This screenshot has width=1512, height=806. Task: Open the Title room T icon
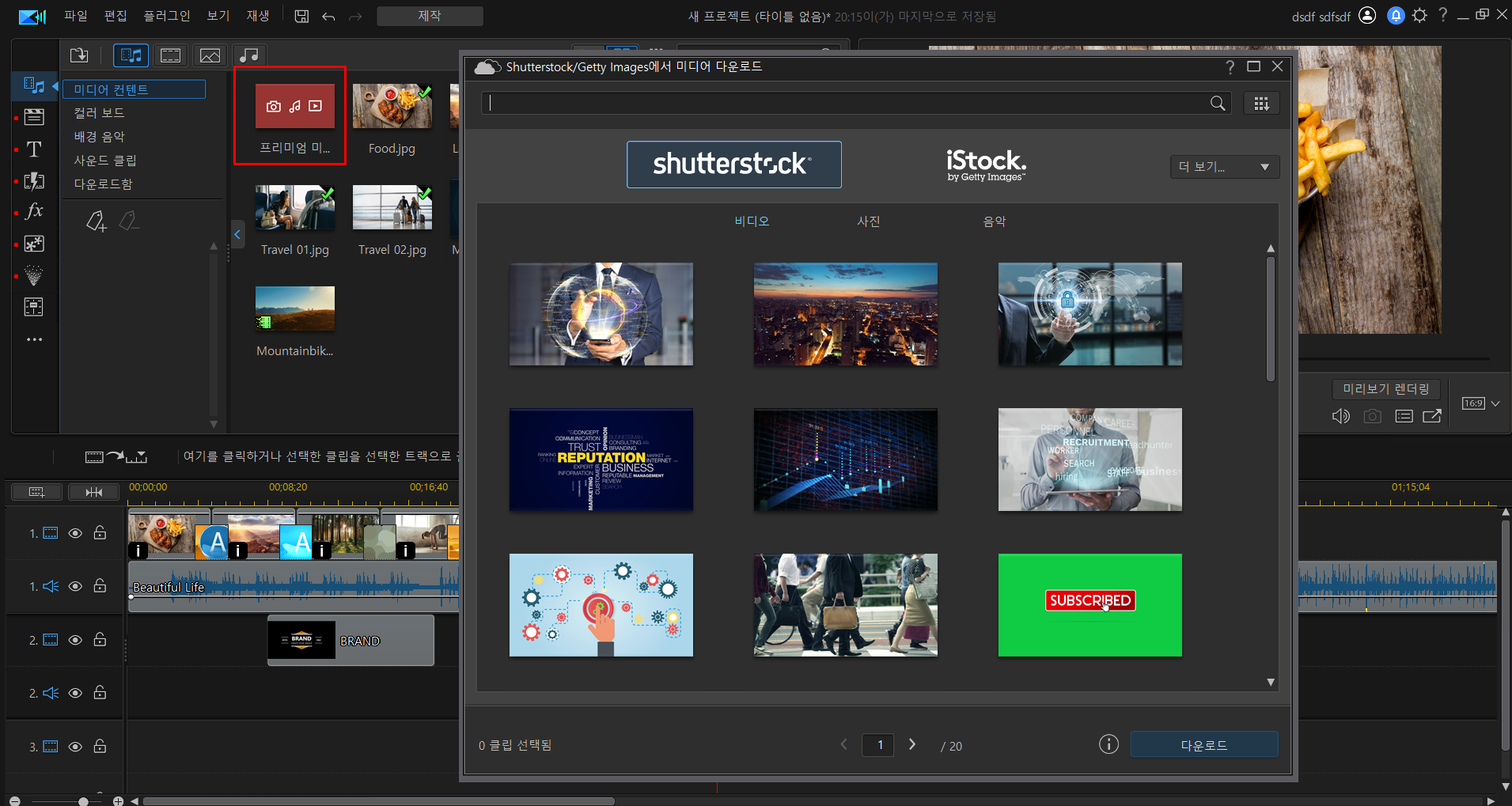[34, 149]
